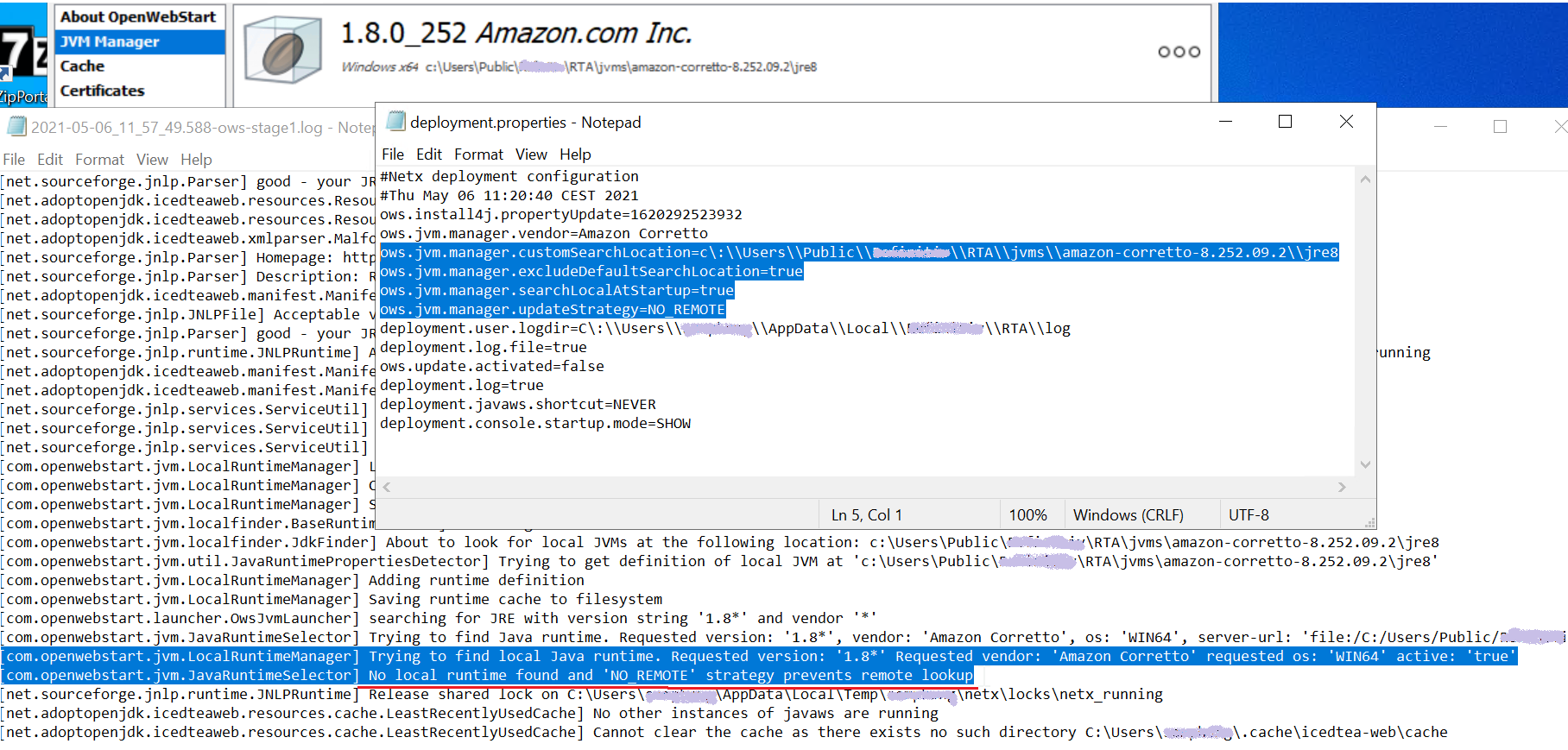1568x750 pixels.
Task: Click the ows.jvm.manager.searchLocalAtStartup=true line
Action: pos(557,290)
